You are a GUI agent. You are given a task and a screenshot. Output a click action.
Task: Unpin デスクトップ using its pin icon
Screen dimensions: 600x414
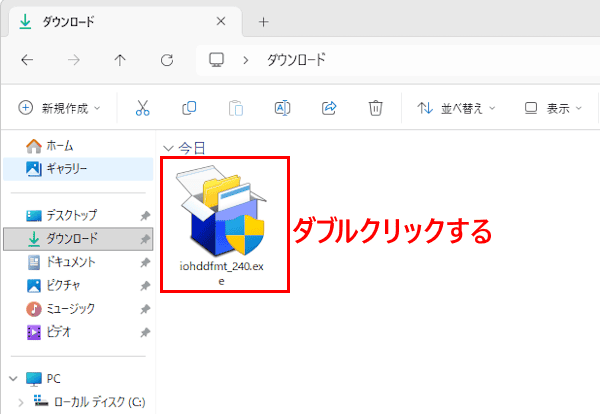pos(145,216)
